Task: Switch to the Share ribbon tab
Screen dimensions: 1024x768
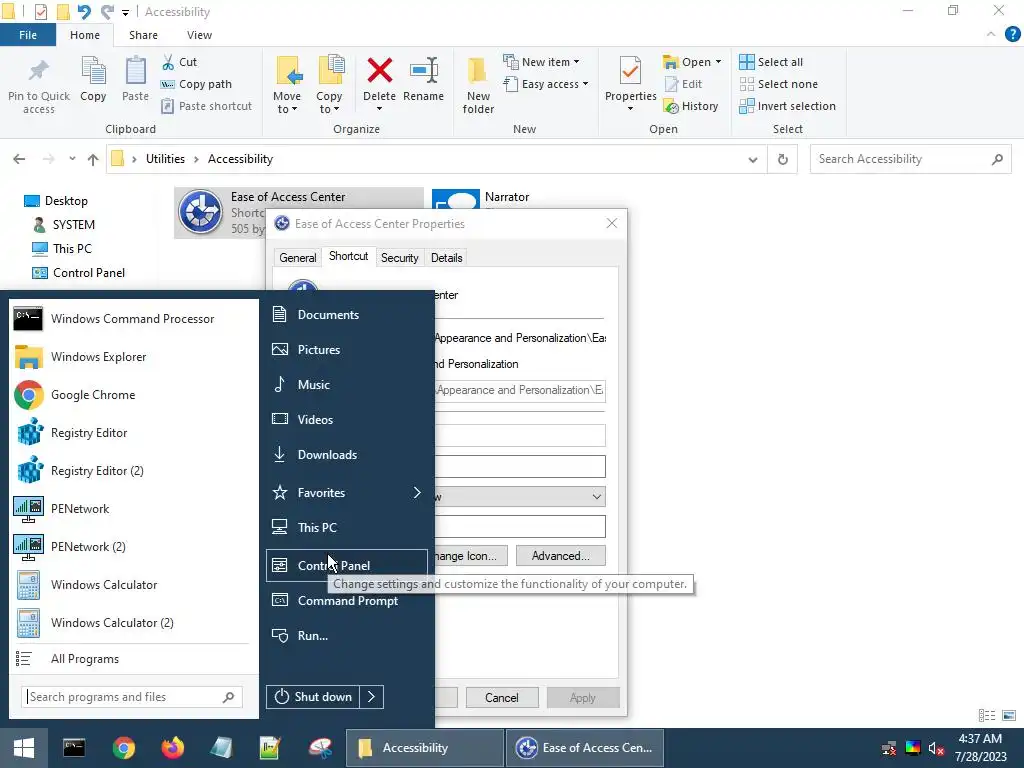Action: pyautogui.click(x=143, y=35)
